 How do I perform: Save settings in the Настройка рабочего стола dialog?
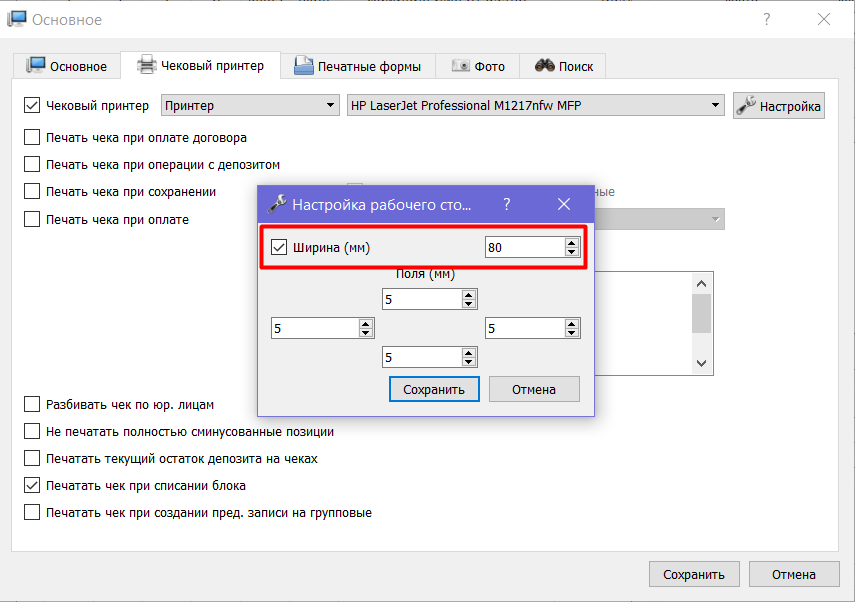(x=434, y=389)
